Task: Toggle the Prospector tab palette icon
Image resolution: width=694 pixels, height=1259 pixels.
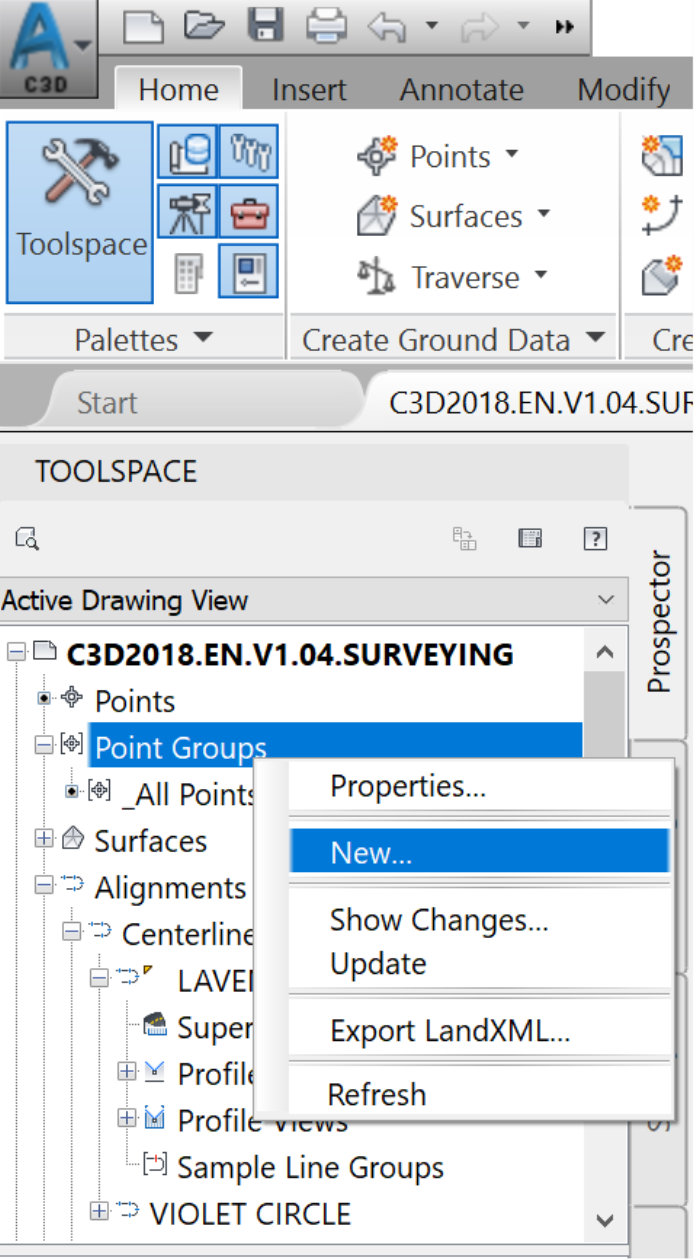Action: (186, 152)
